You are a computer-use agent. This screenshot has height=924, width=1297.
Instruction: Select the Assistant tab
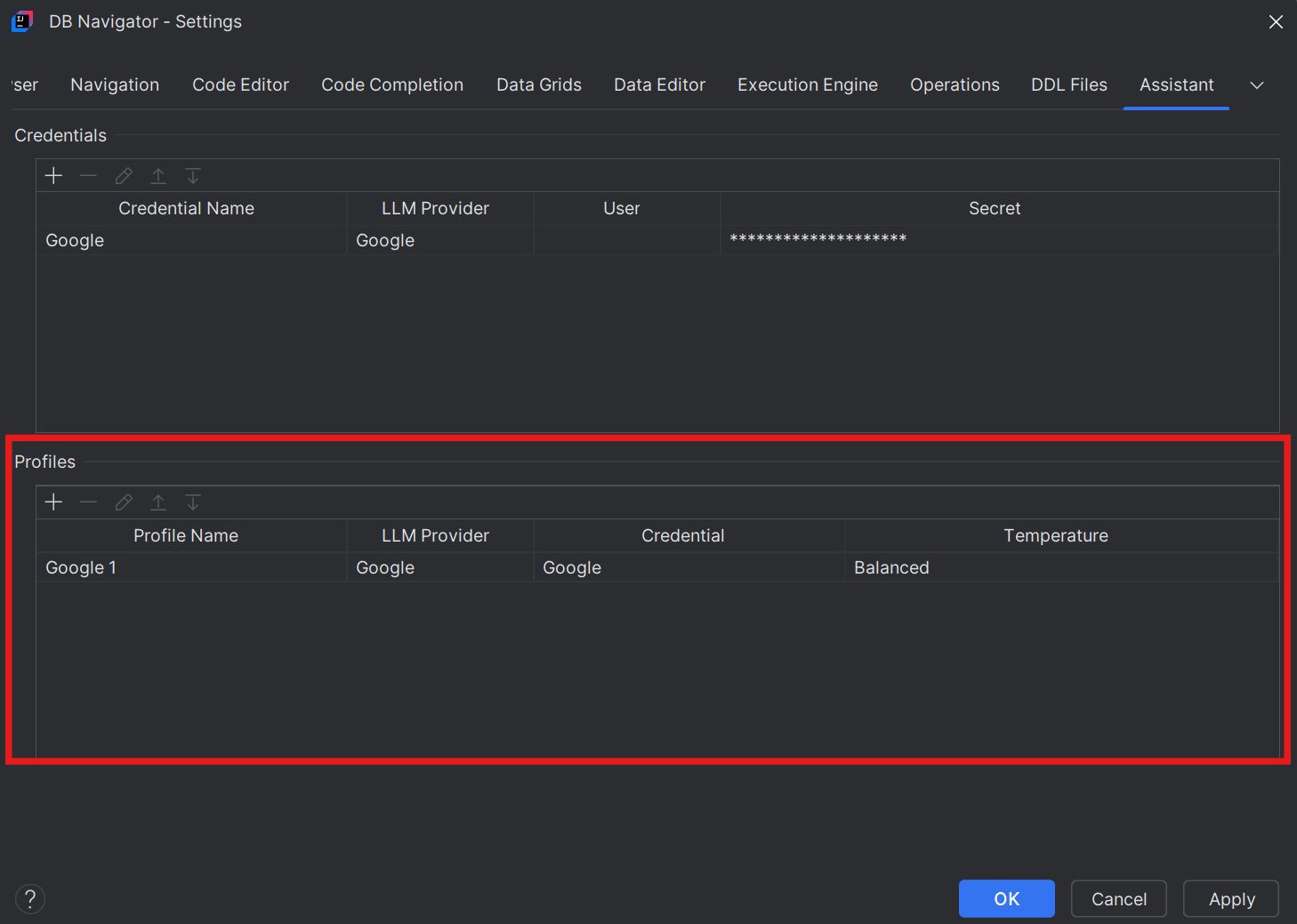[x=1177, y=85]
